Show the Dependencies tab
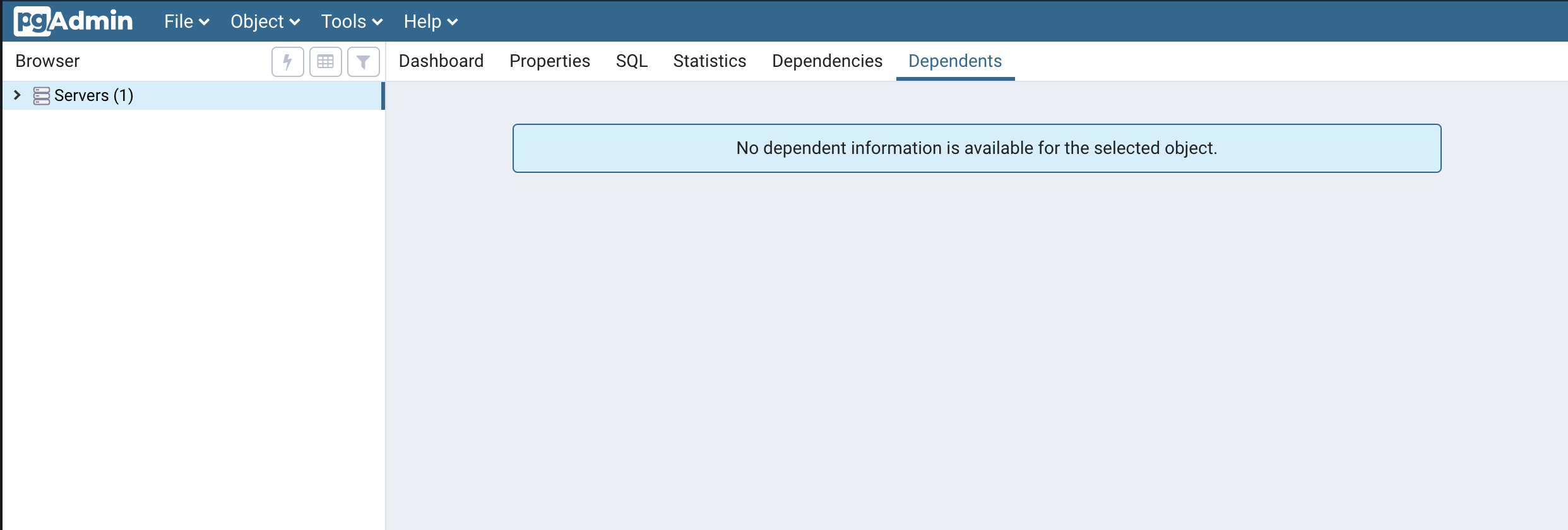Image resolution: width=1568 pixels, height=530 pixels. click(827, 61)
